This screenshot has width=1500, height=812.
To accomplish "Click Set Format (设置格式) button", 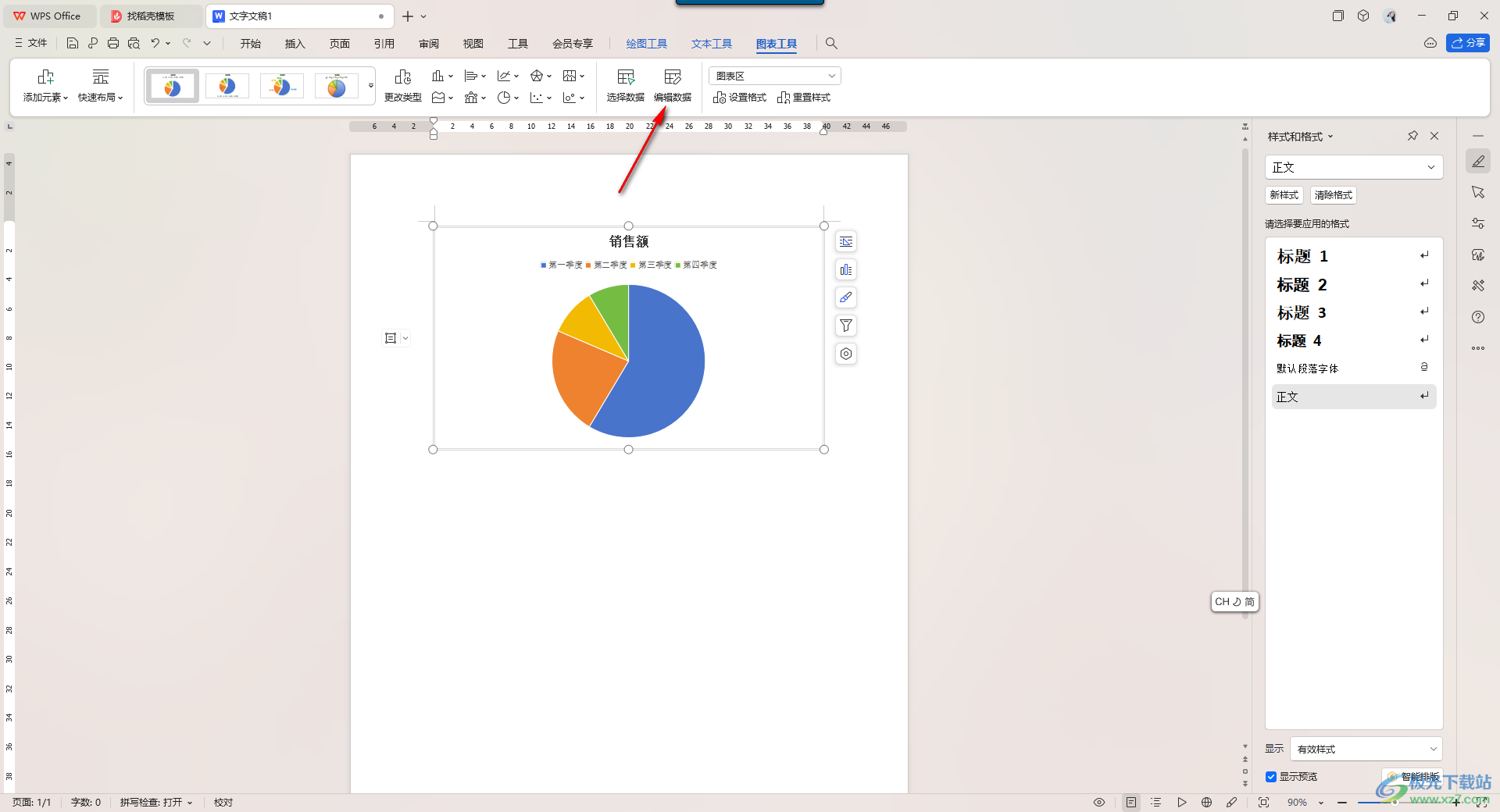I will [x=740, y=98].
